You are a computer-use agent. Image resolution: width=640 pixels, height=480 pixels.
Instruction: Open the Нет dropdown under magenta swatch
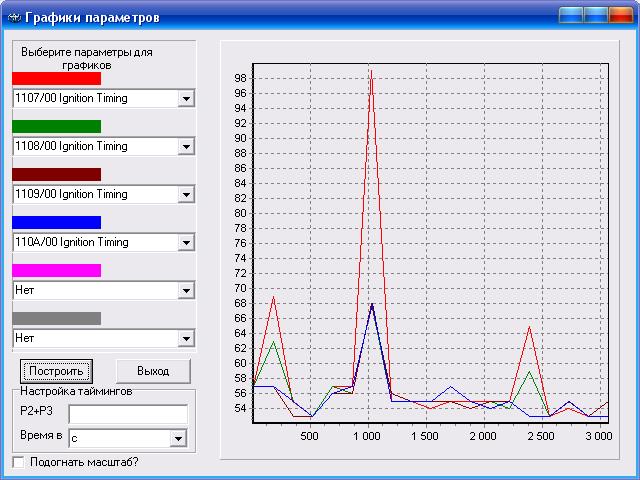coord(185,291)
